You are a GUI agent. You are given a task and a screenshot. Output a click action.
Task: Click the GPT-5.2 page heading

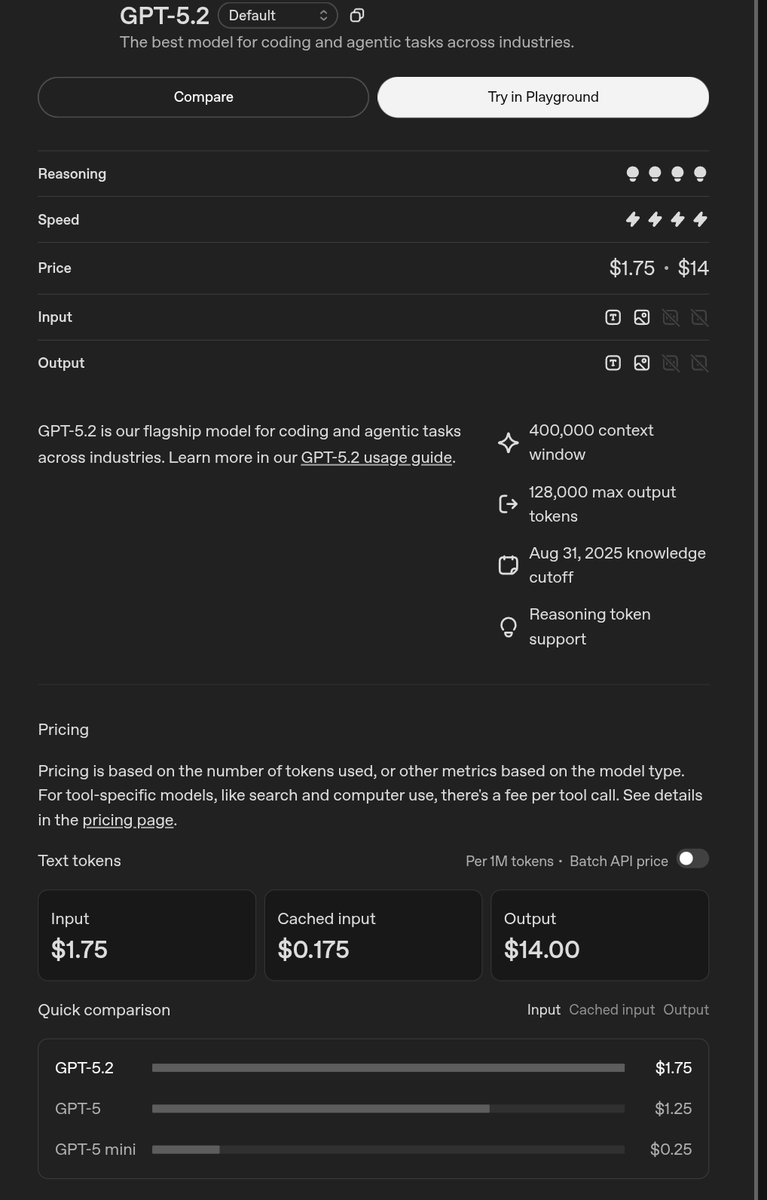164,15
